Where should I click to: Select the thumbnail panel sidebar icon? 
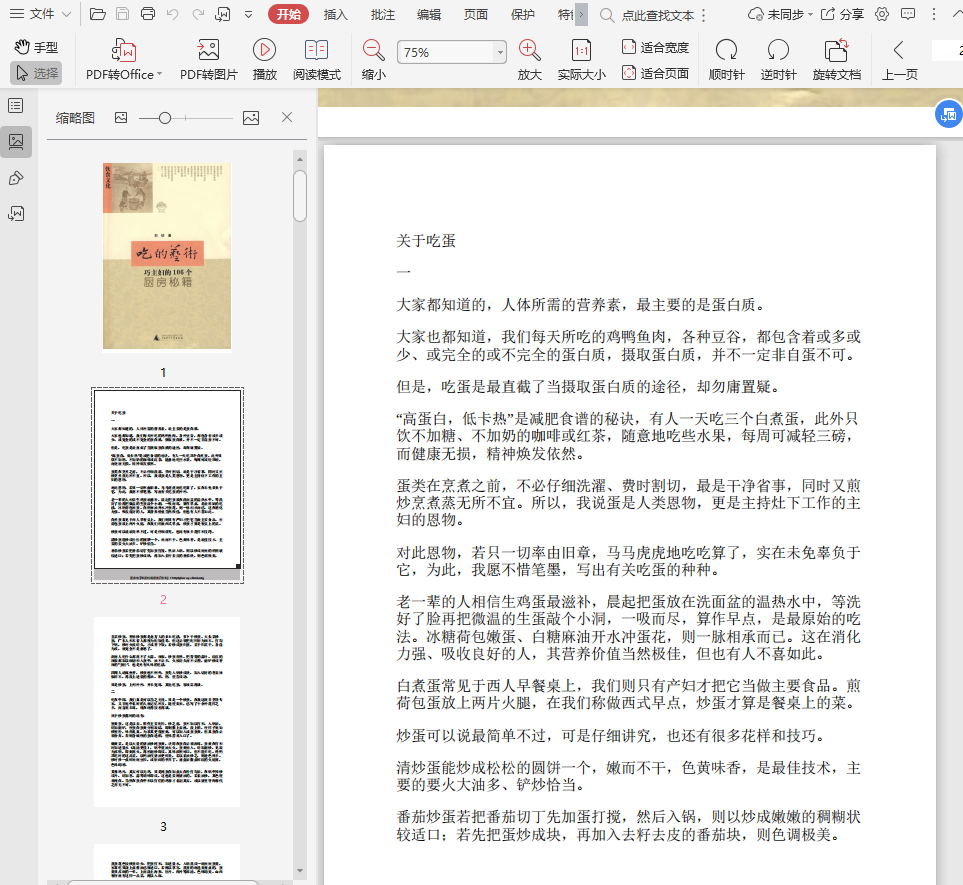point(16,142)
